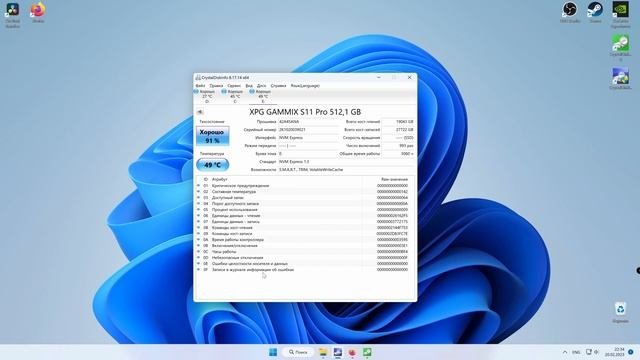Click the Всего хост-записей value field

(398, 130)
